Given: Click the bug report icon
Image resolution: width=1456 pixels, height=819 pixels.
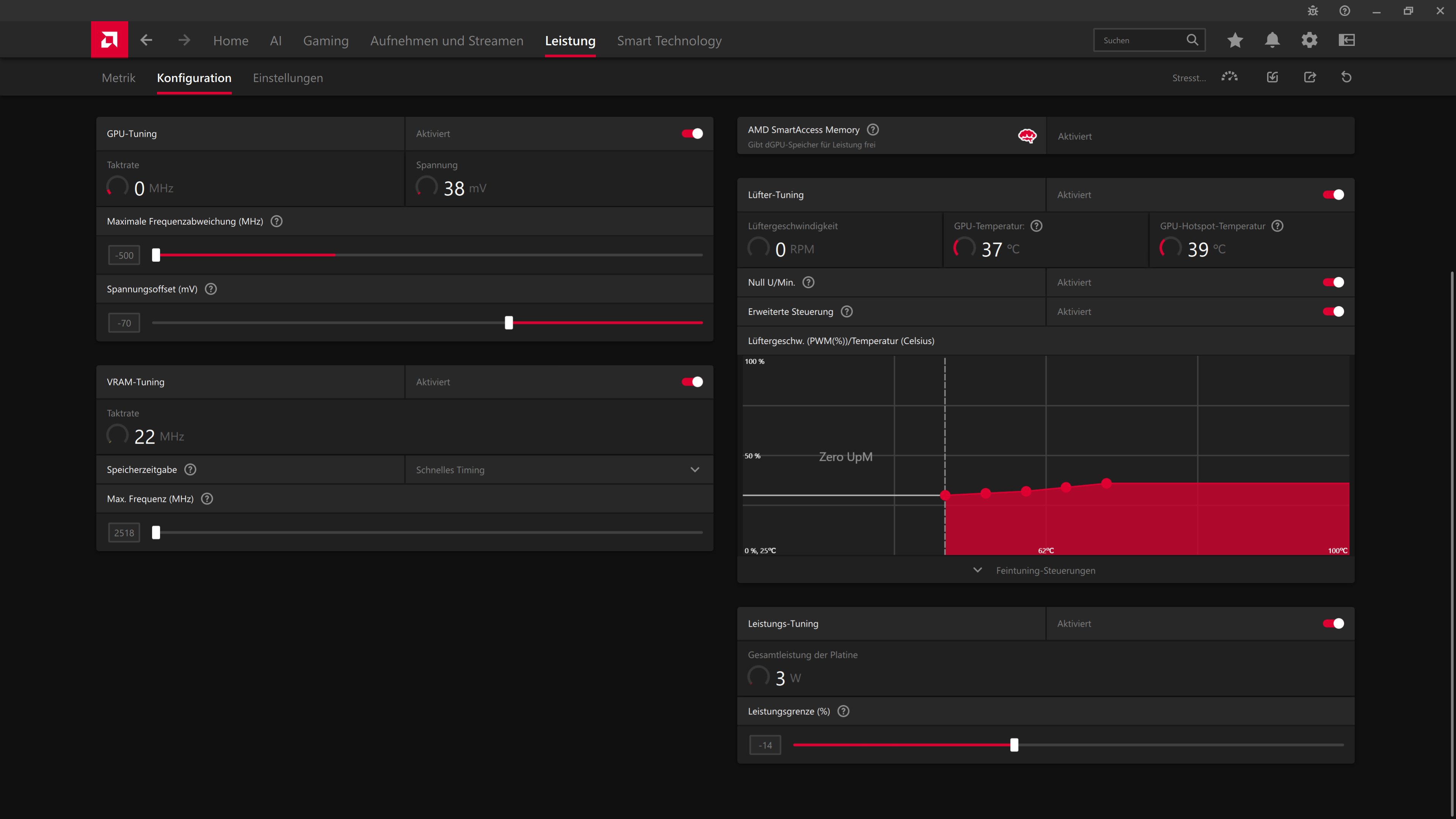Looking at the screenshot, I should tap(1313, 11).
